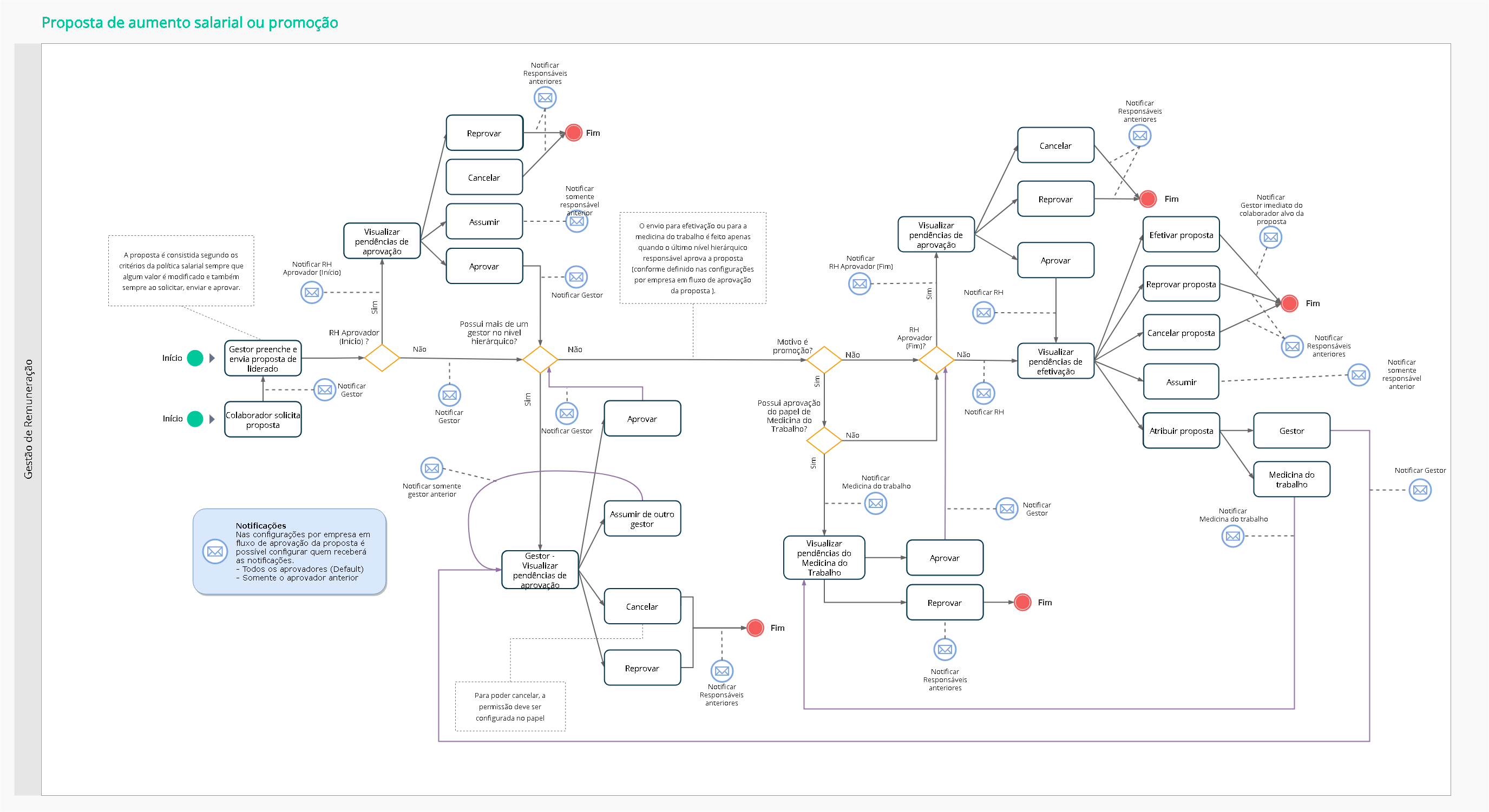Viewport: 1489px width, 812px height.
Task: Click the envelope icon in the Notificações legend
Action: (x=214, y=552)
